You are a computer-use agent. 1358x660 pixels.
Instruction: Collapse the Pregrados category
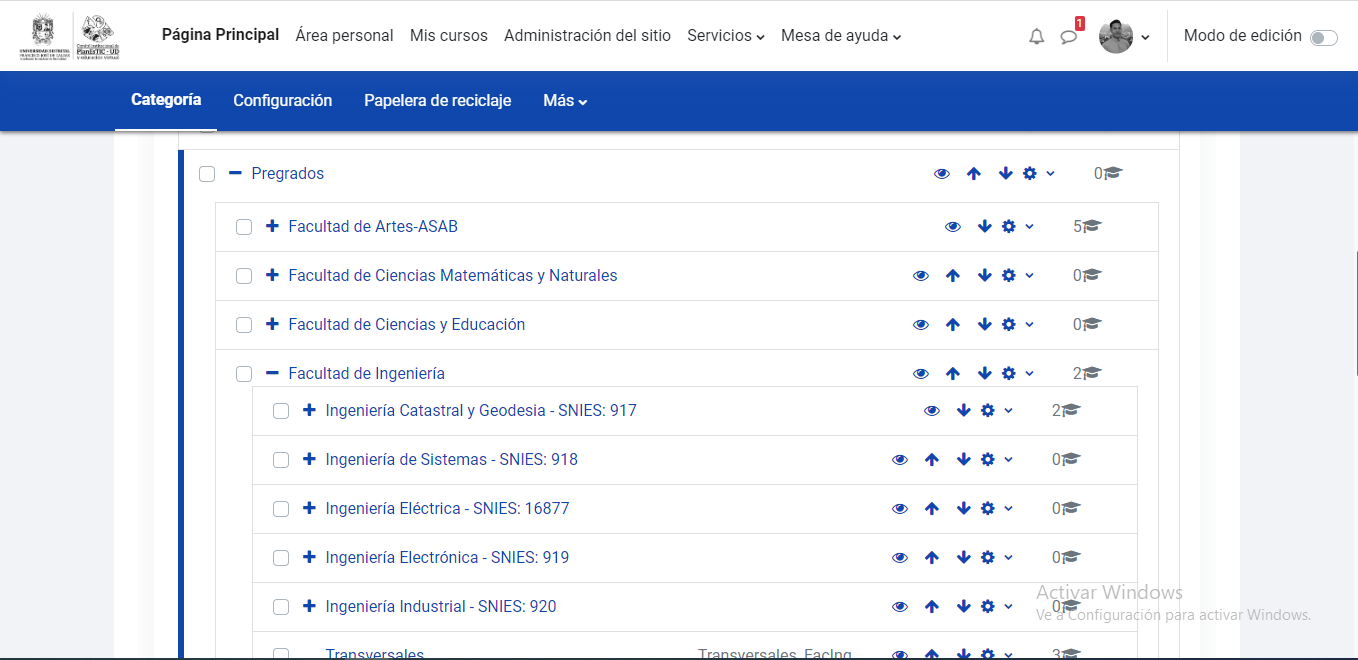(x=236, y=172)
